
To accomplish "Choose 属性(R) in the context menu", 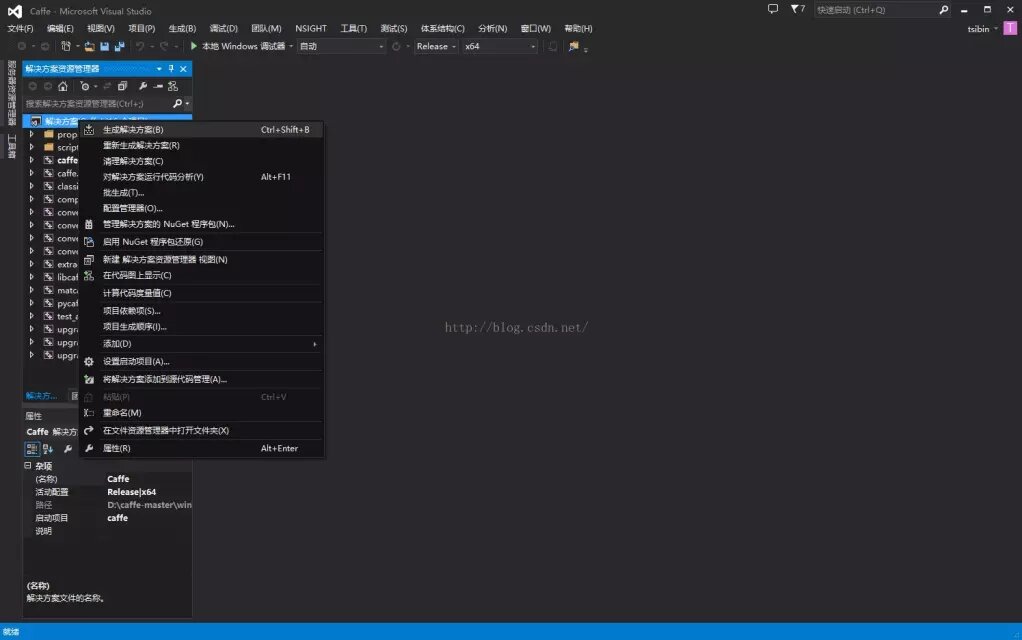I will tap(201, 448).
